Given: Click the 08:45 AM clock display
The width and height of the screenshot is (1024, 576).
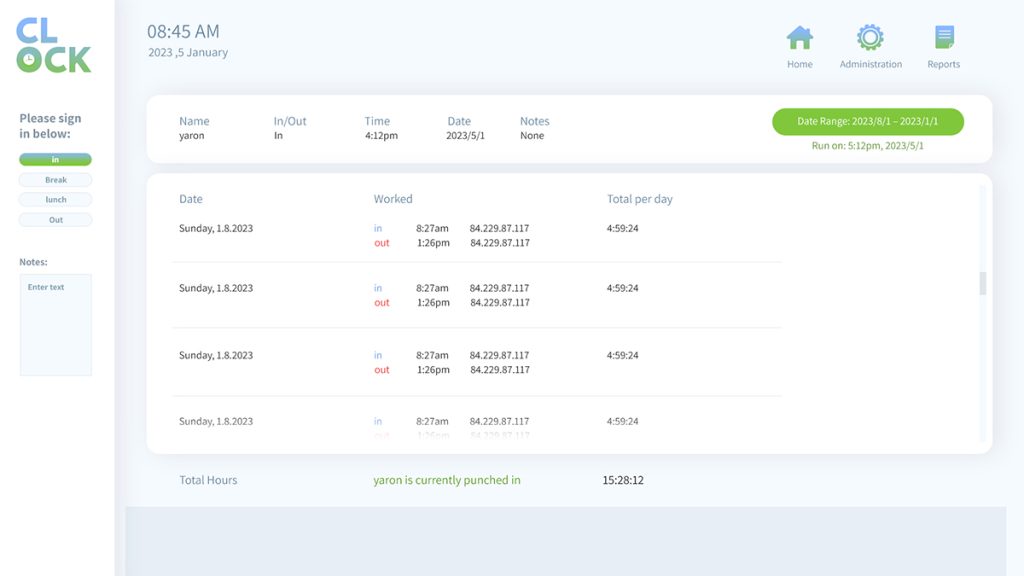Looking at the screenshot, I should 183,32.
